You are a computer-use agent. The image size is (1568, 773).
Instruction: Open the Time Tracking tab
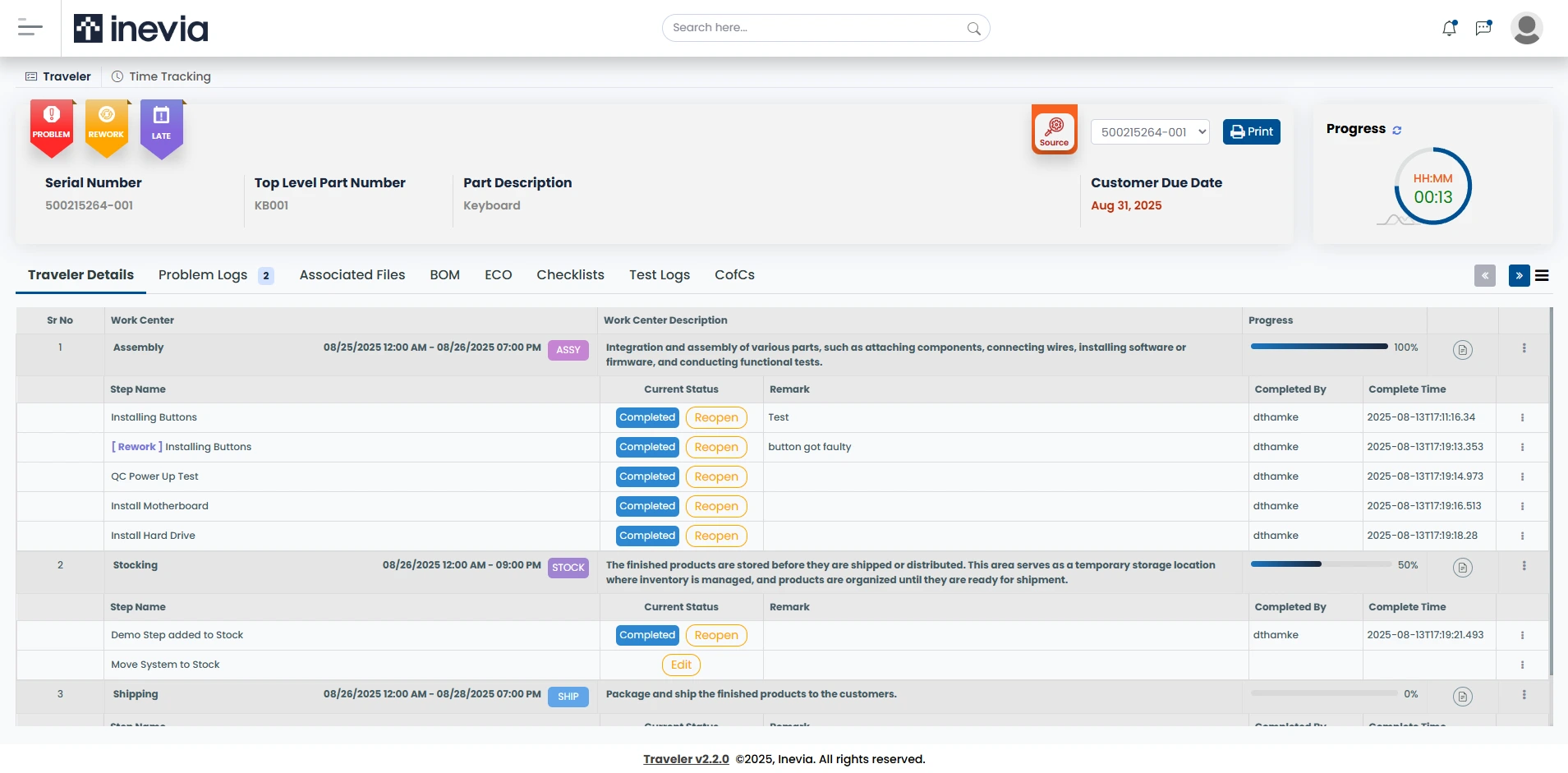[x=161, y=76]
